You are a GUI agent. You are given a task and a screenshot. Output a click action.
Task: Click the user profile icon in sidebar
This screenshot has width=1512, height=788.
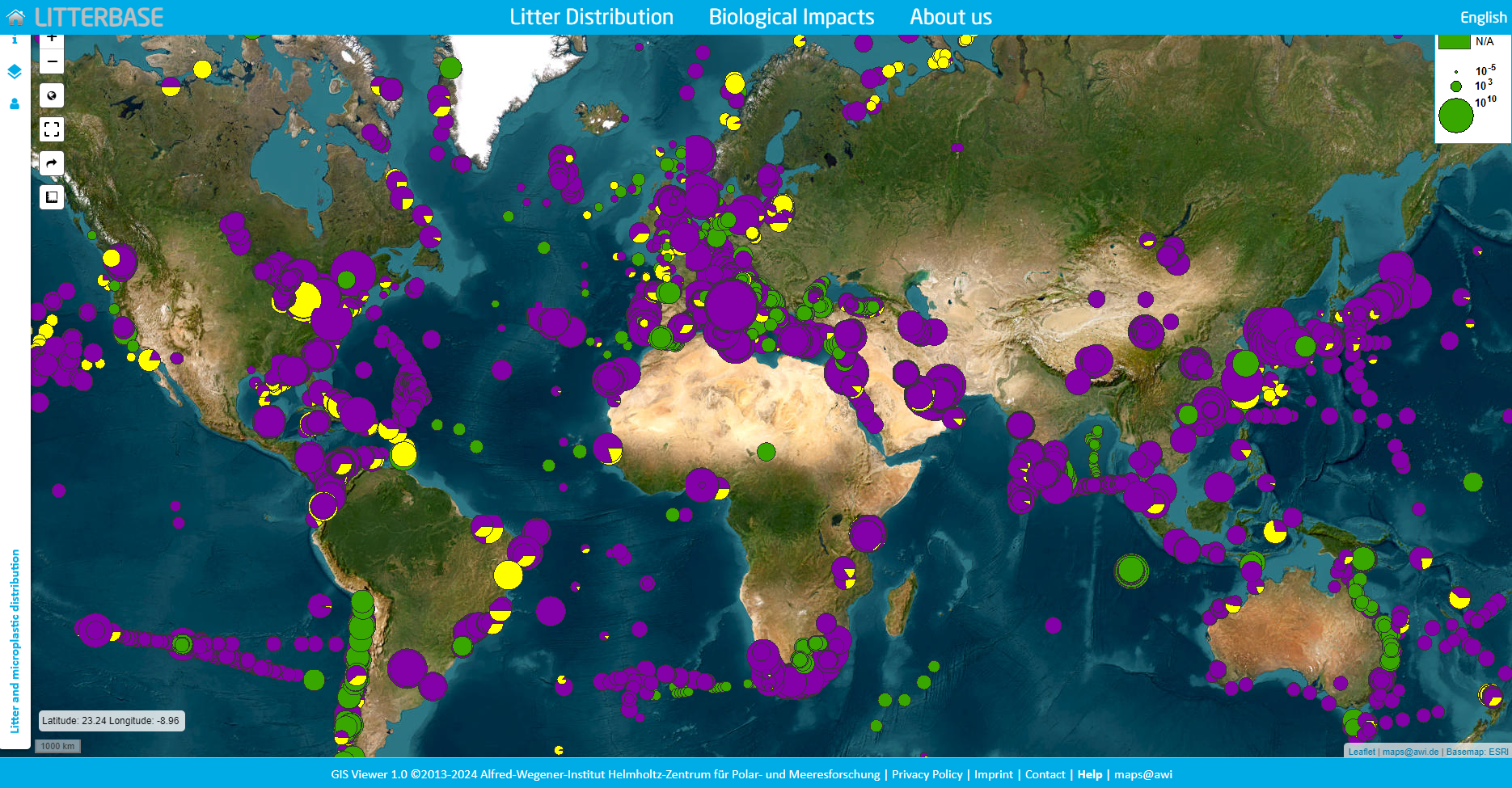[x=15, y=104]
